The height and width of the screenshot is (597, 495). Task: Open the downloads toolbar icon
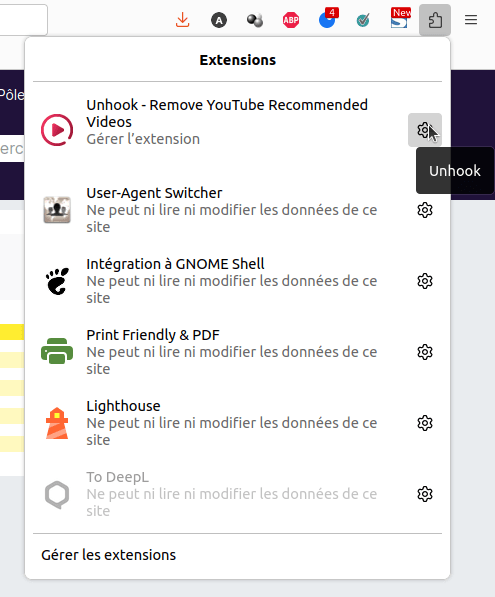[x=183, y=20]
